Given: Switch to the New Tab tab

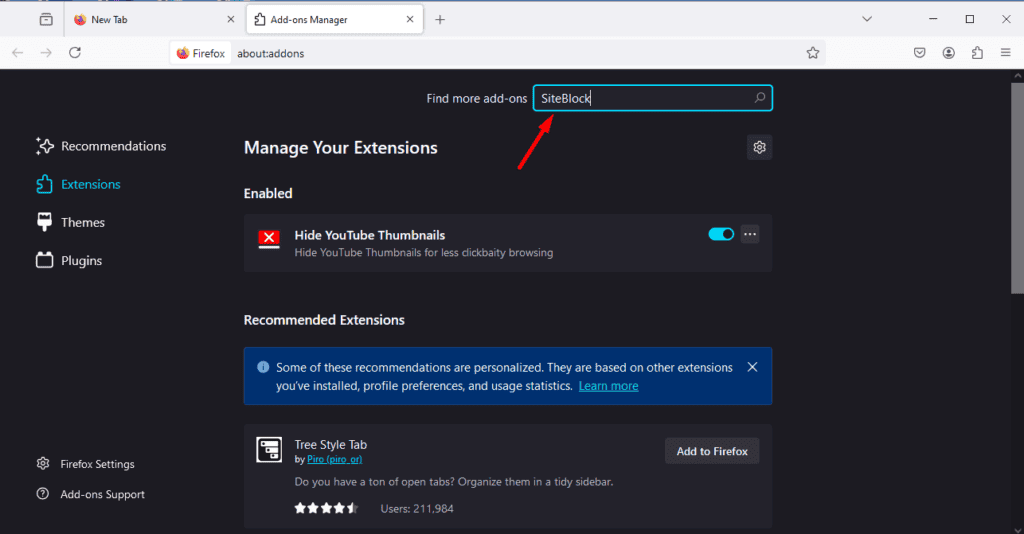Looking at the screenshot, I should (150, 19).
